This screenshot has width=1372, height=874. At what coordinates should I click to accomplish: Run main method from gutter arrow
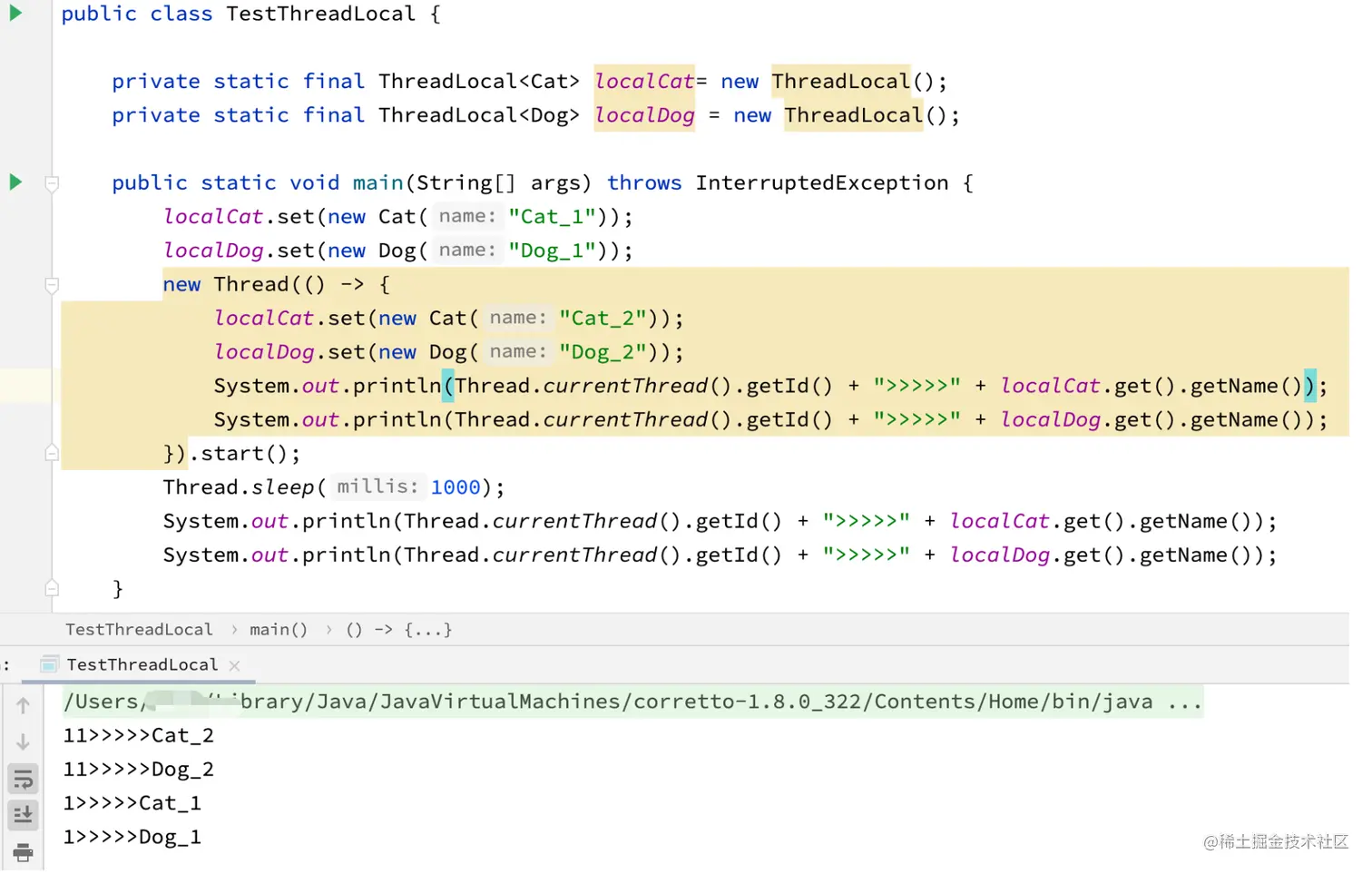coord(15,182)
